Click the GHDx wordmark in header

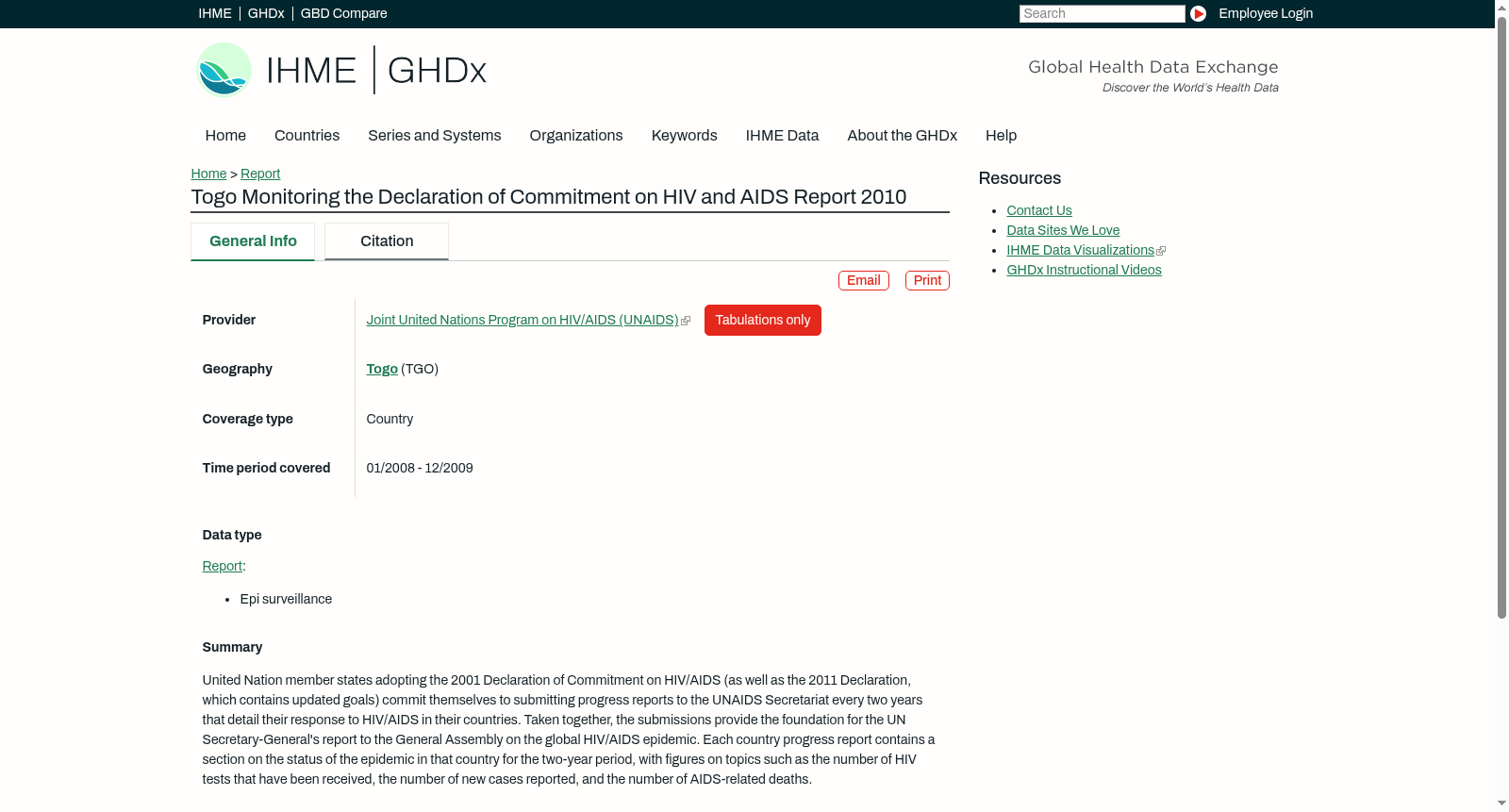coord(437,71)
